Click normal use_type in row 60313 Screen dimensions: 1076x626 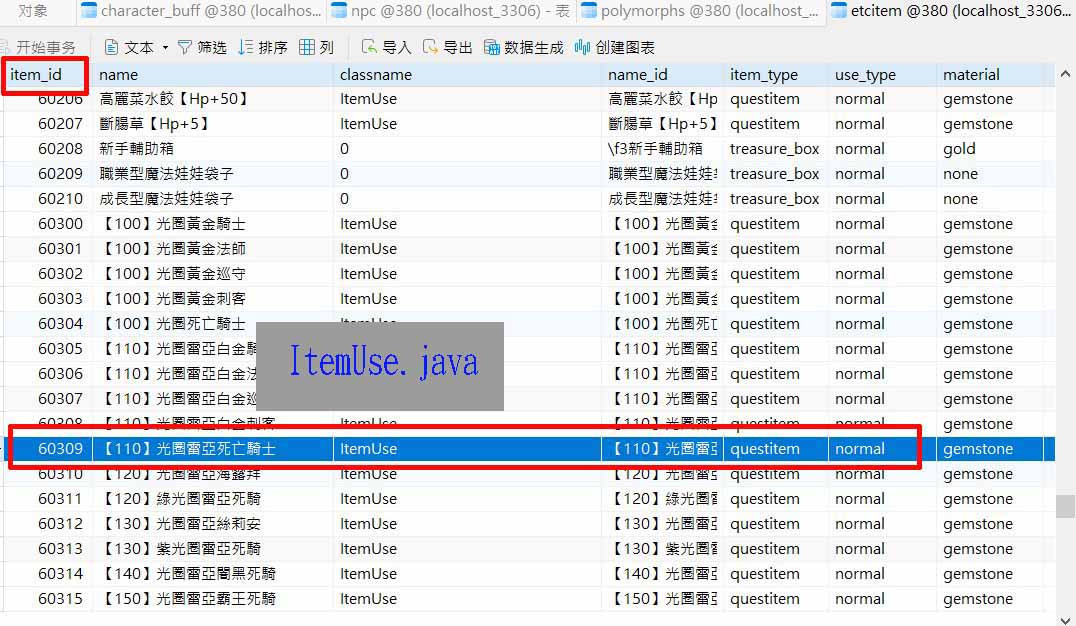click(859, 549)
